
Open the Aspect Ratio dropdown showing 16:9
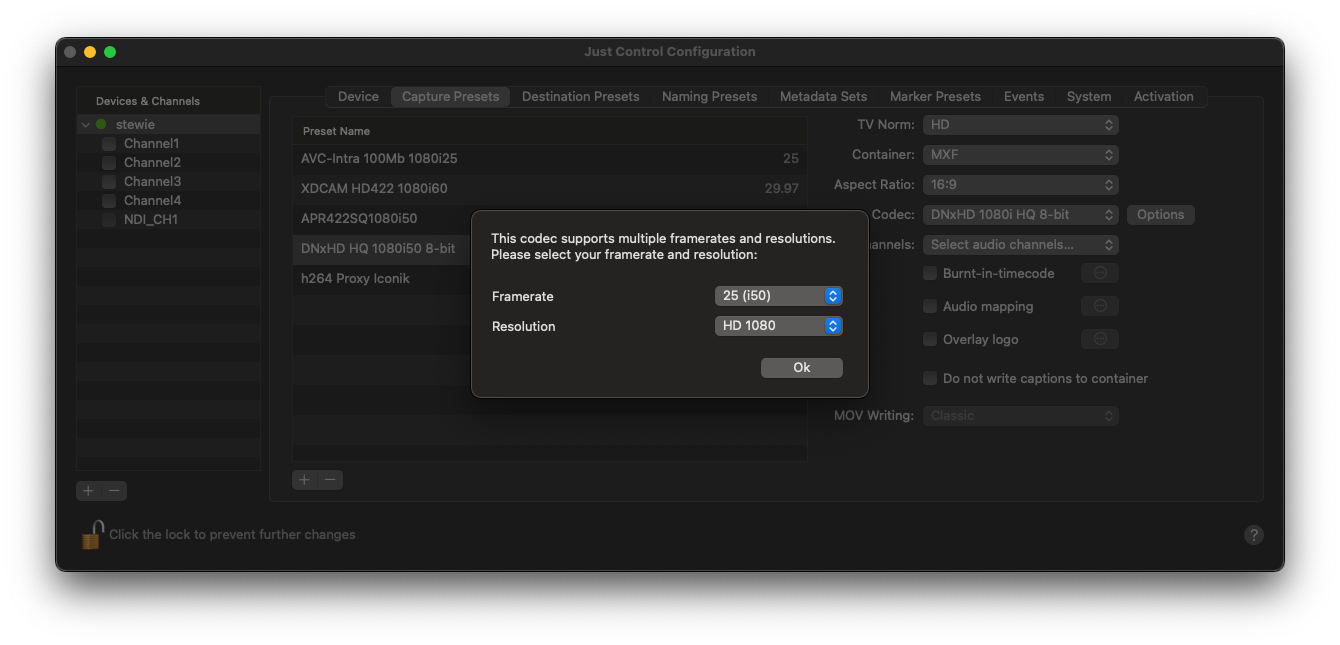click(1021, 185)
